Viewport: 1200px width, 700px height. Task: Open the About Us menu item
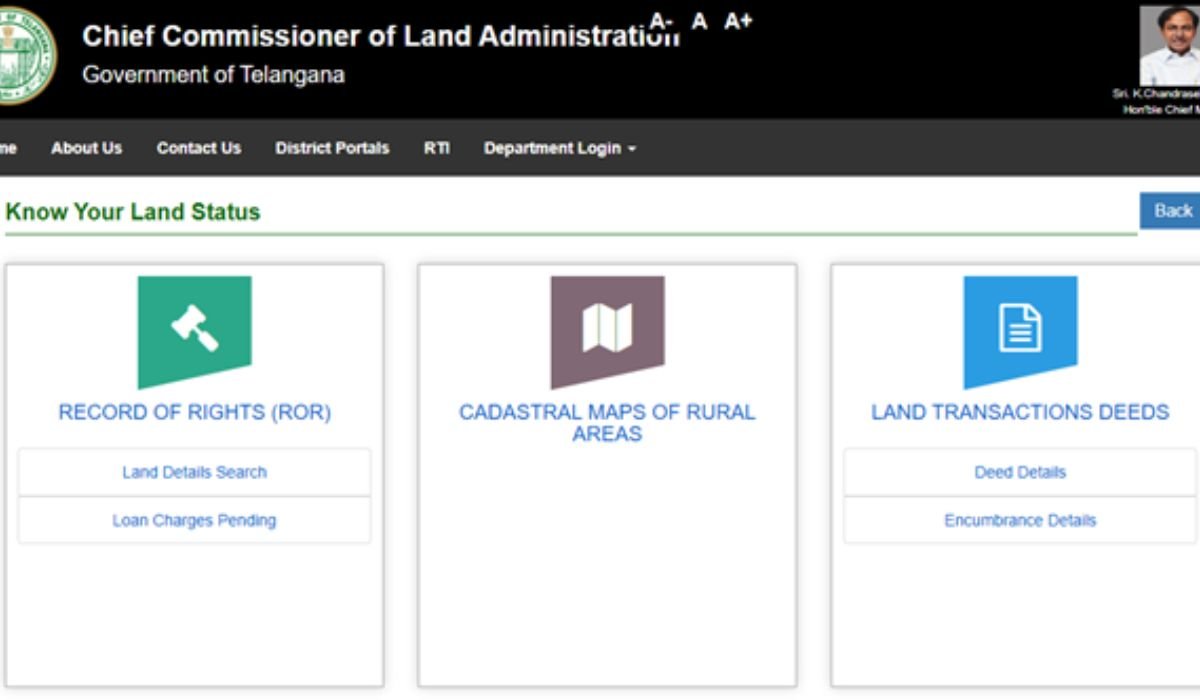(x=86, y=148)
